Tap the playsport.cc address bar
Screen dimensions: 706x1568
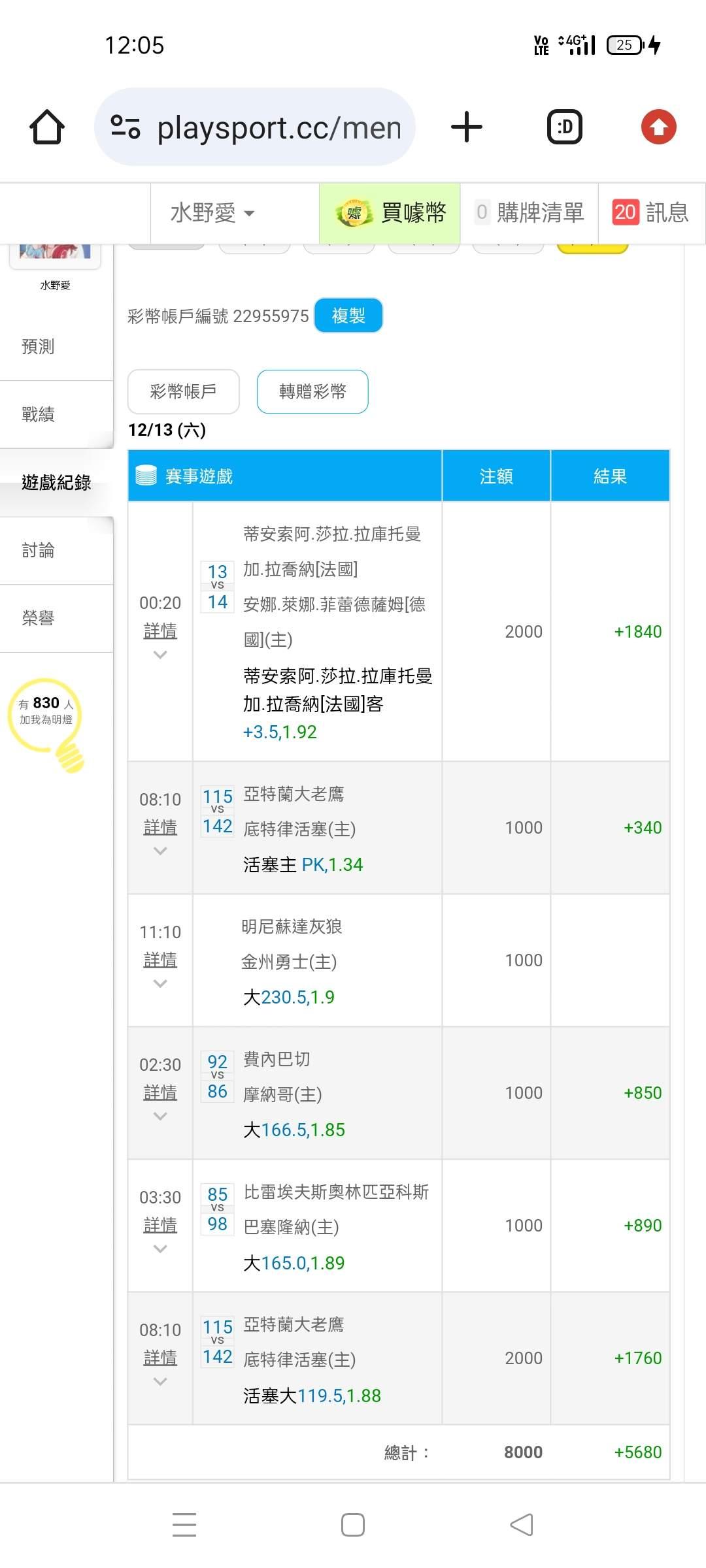click(x=278, y=127)
